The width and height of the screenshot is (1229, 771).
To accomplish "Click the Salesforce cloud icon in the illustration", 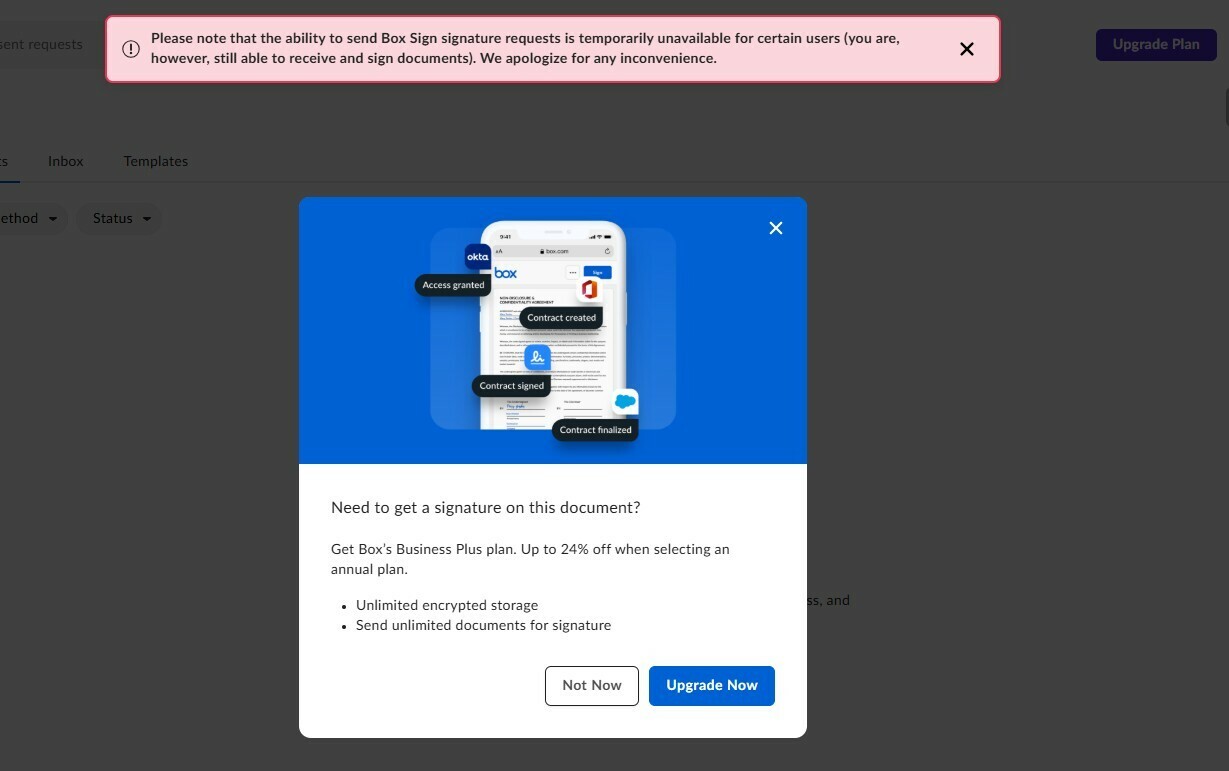I will [626, 402].
